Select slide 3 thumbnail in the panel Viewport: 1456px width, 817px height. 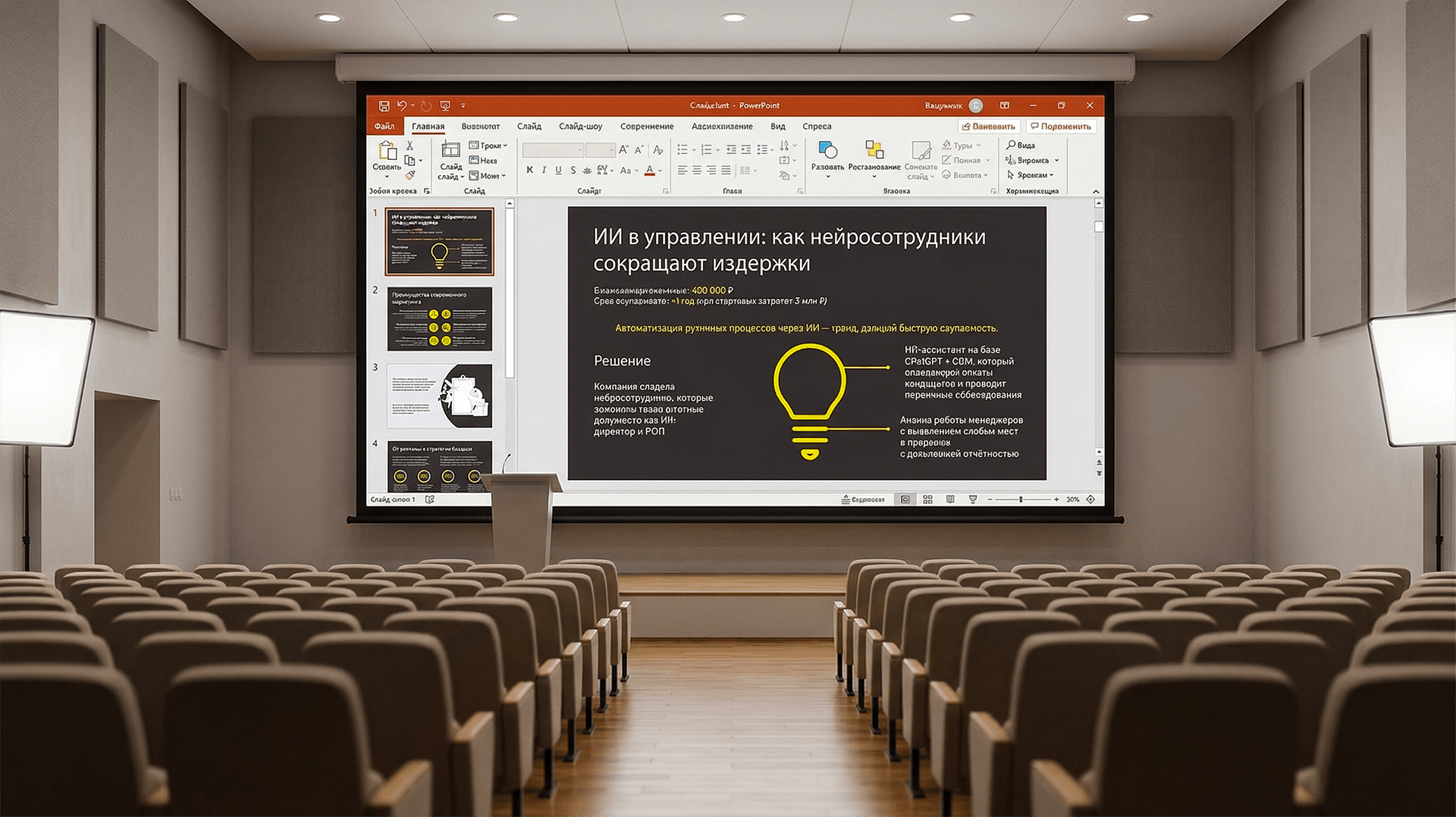(x=440, y=396)
